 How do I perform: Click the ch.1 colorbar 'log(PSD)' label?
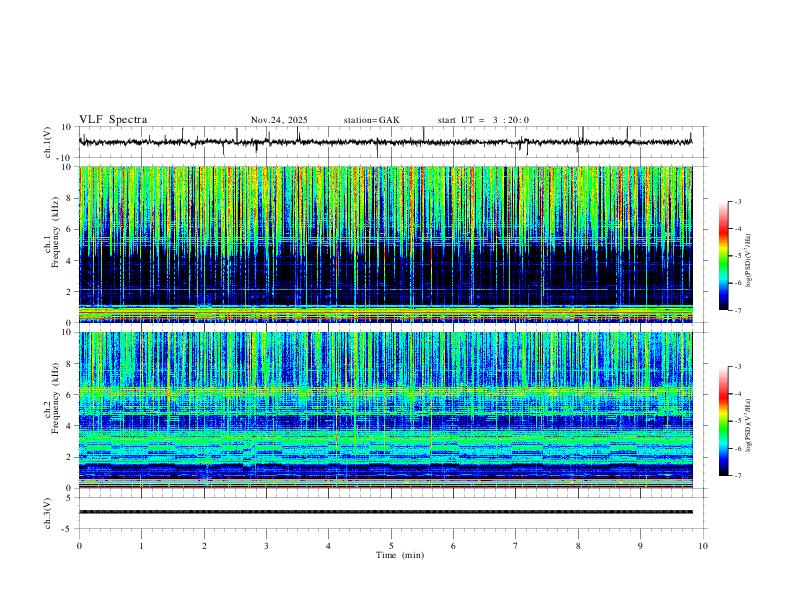(748, 261)
